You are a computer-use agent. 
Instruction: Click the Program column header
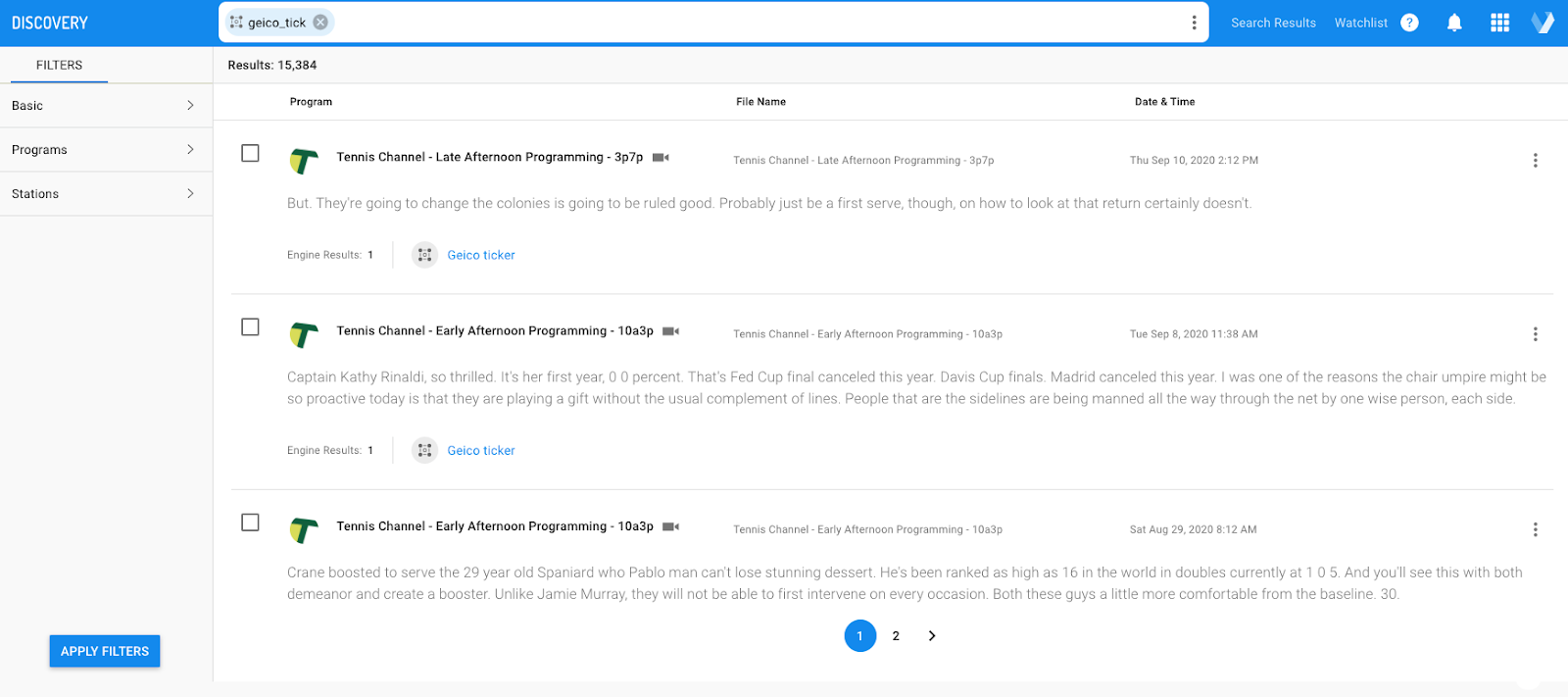coord(311,102)
